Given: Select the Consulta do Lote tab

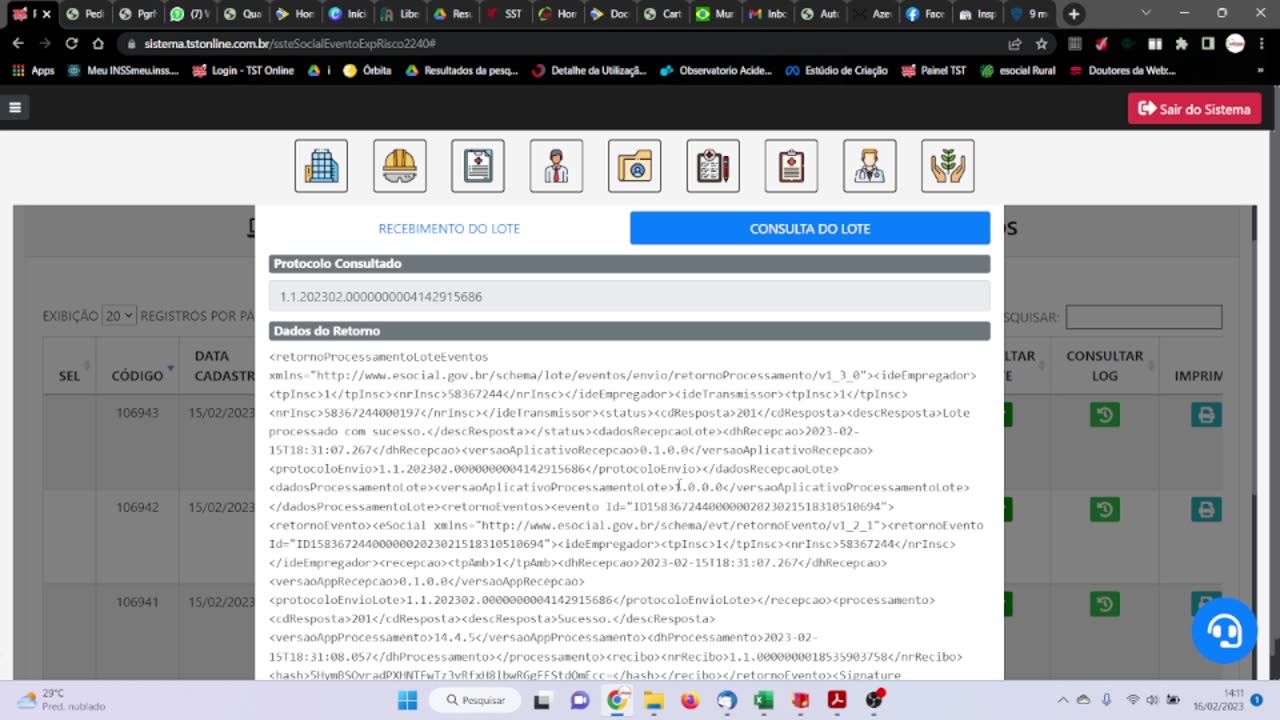Looking at the screenshot, I should (x=810, y=228).
